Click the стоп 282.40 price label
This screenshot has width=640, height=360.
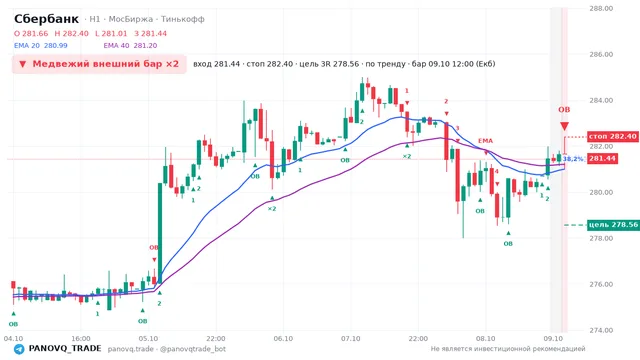pos(613,136)
